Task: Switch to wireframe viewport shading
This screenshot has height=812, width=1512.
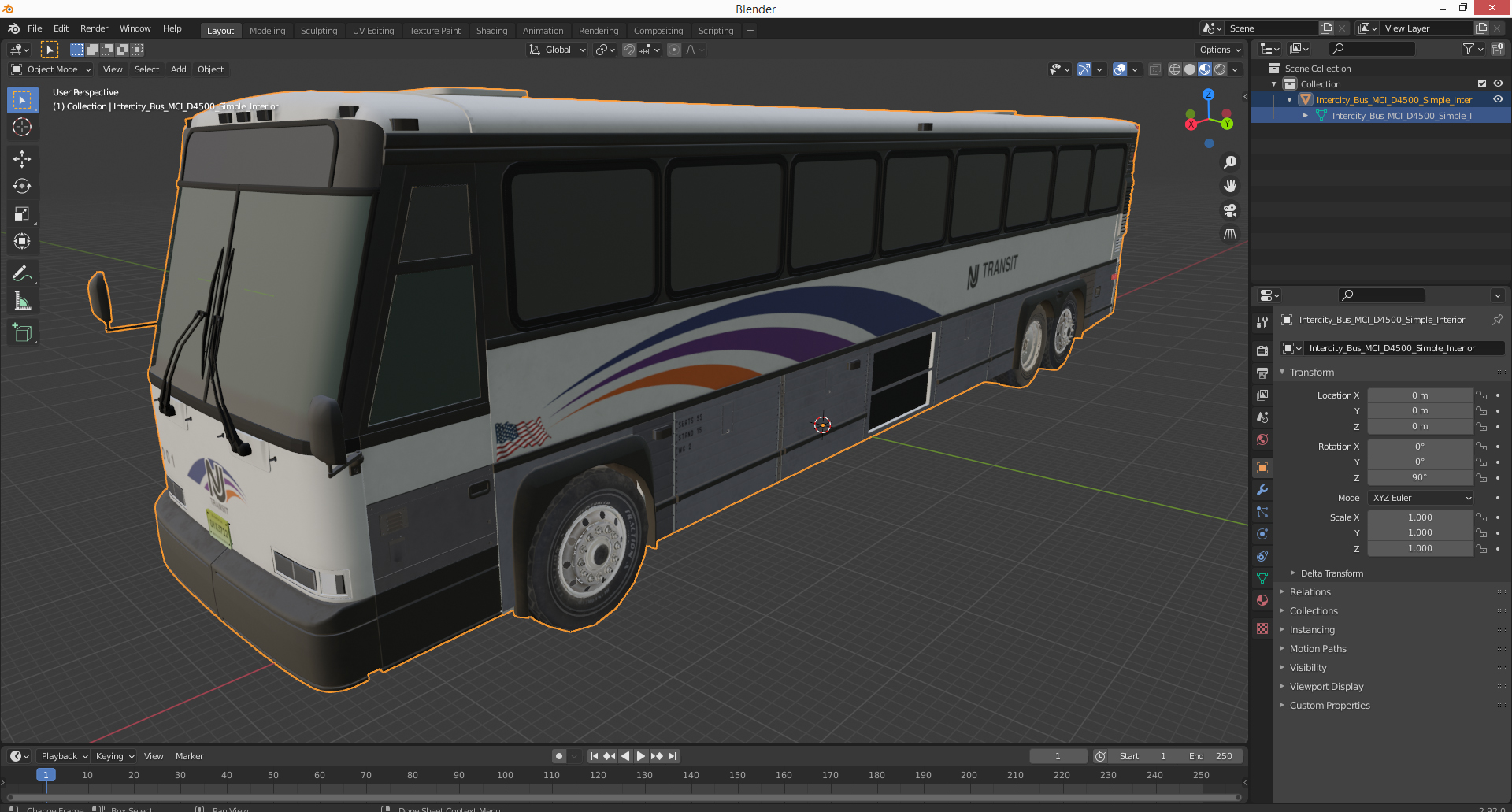Action: coord(1175,69)
